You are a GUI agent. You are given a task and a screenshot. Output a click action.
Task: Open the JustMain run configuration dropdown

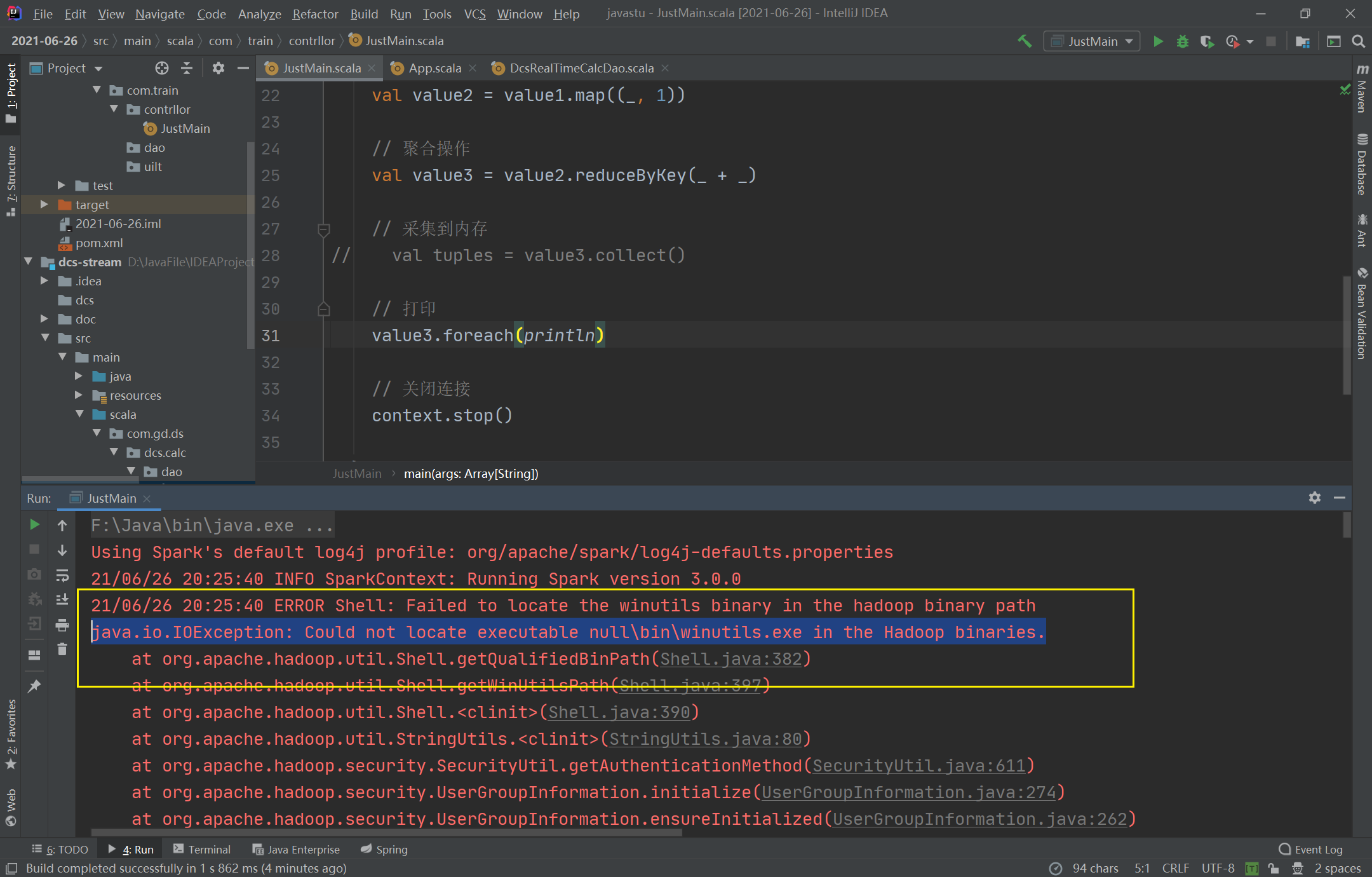click(1092, 41)
